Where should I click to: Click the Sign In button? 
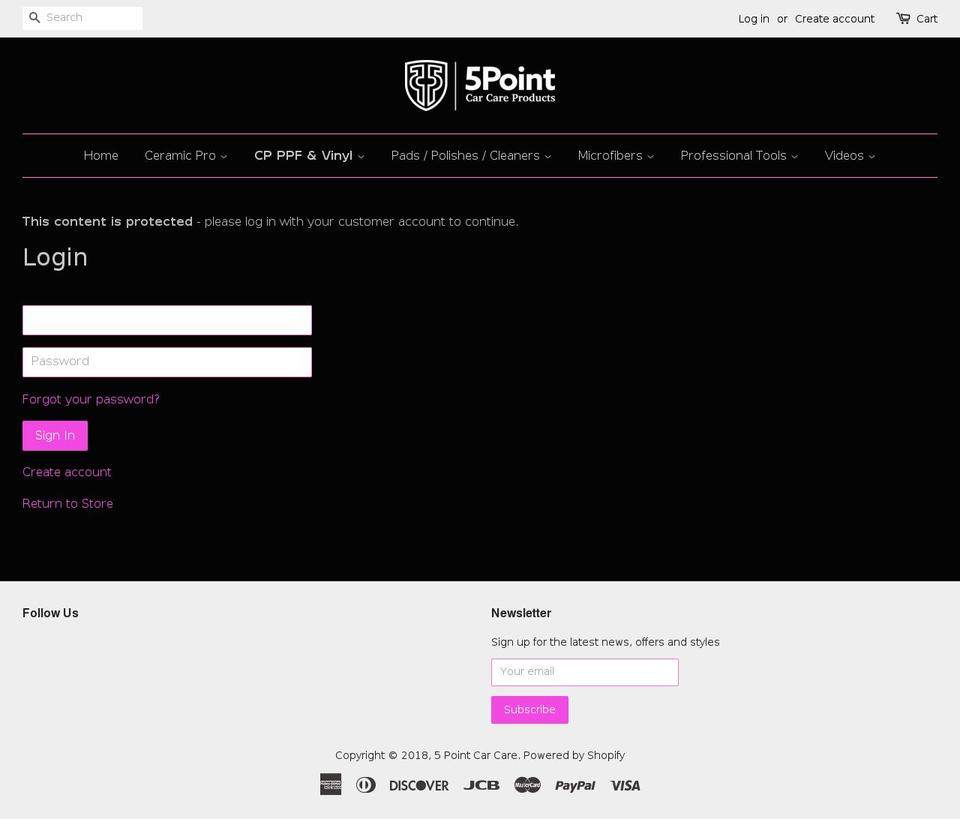(x=55, y=435)
